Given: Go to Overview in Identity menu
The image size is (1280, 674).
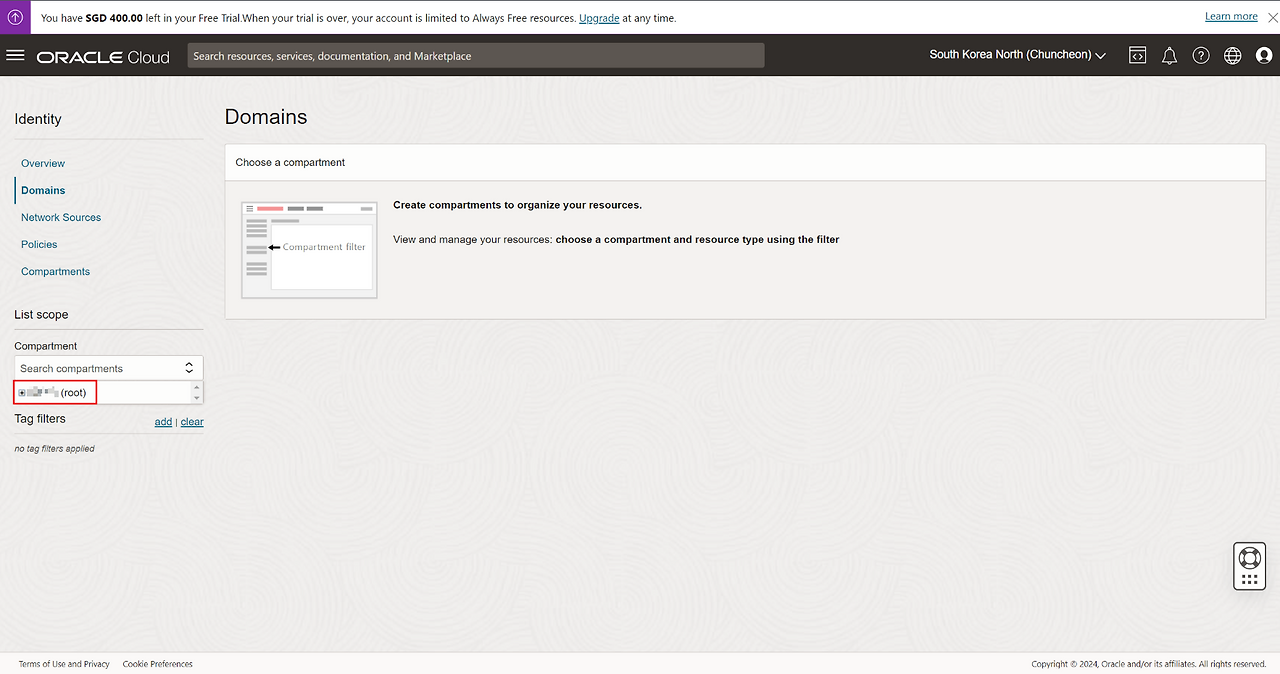Looking at the screenshot, I should (x=43, y=163).
